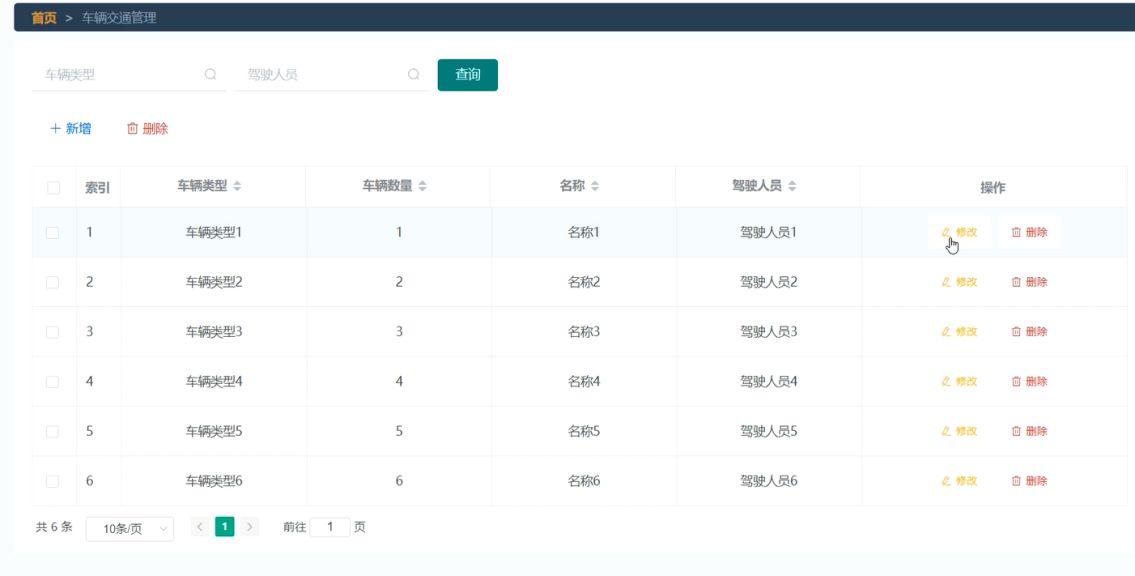Screen dimensions: 1135x576
Task: Click the blue 新增 add button
Action: tap(71, 129)
